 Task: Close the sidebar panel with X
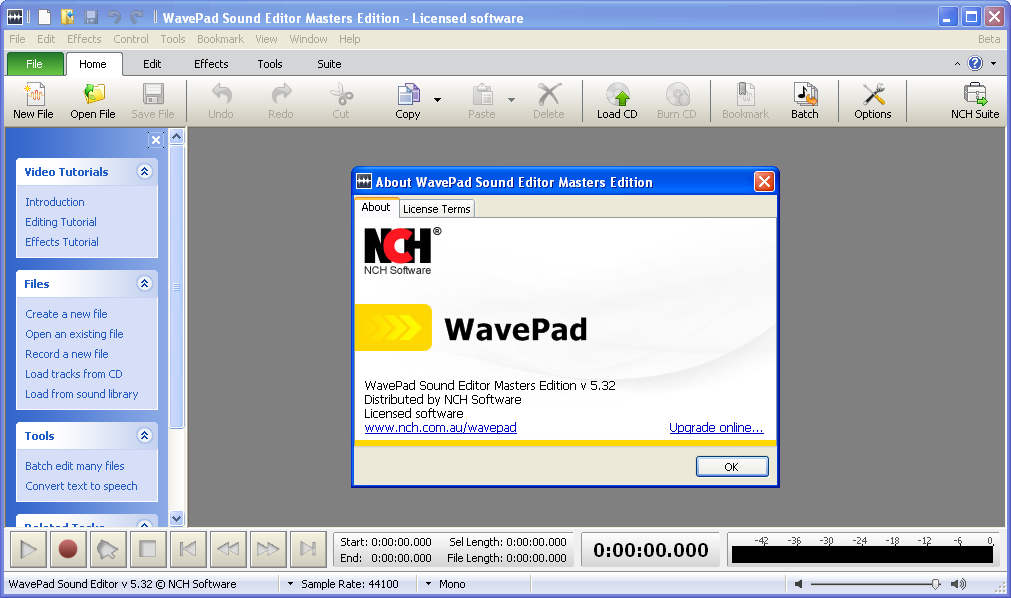pos(155,139)
